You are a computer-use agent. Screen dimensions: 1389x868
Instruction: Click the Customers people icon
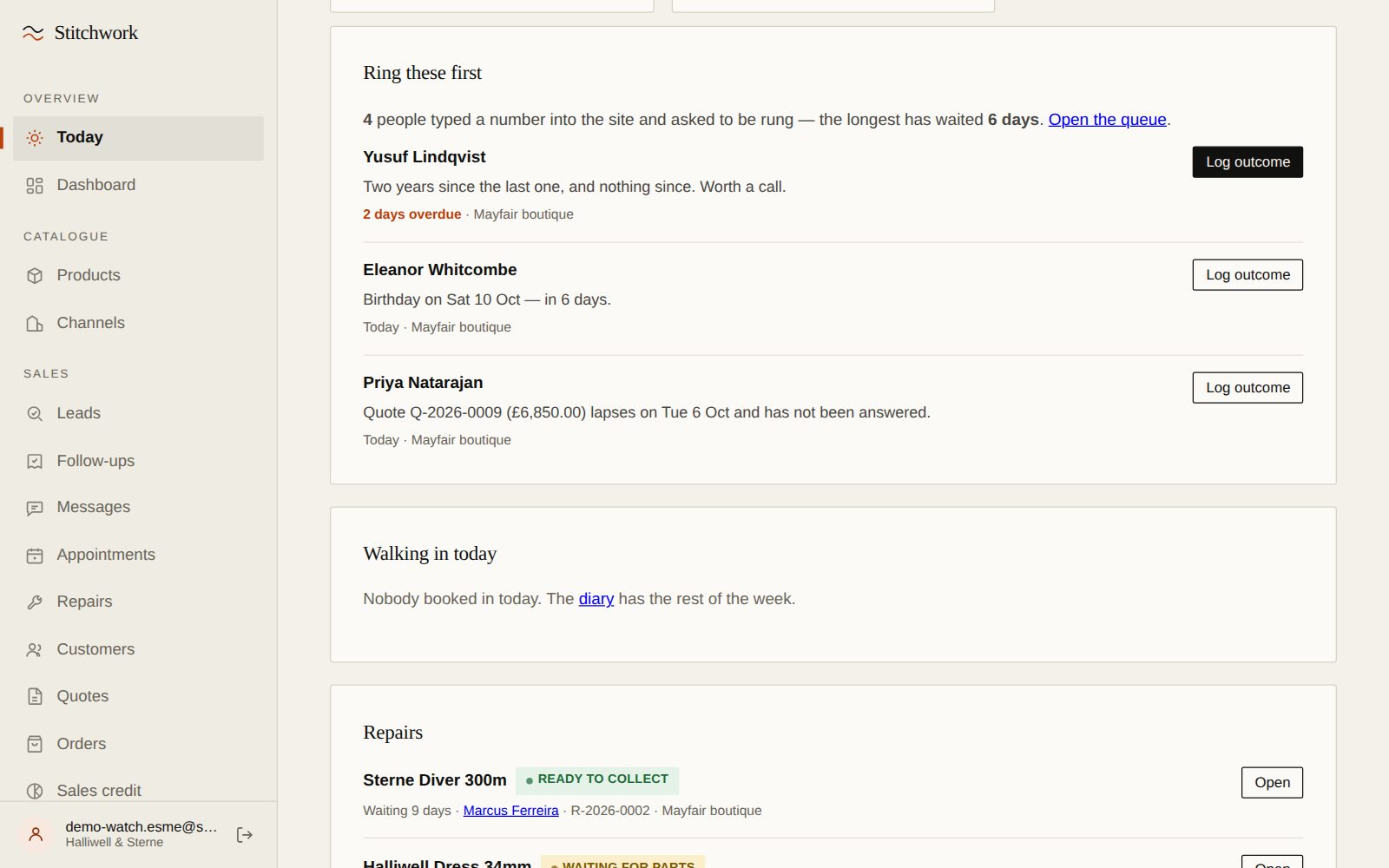click(x=35, y=650)
